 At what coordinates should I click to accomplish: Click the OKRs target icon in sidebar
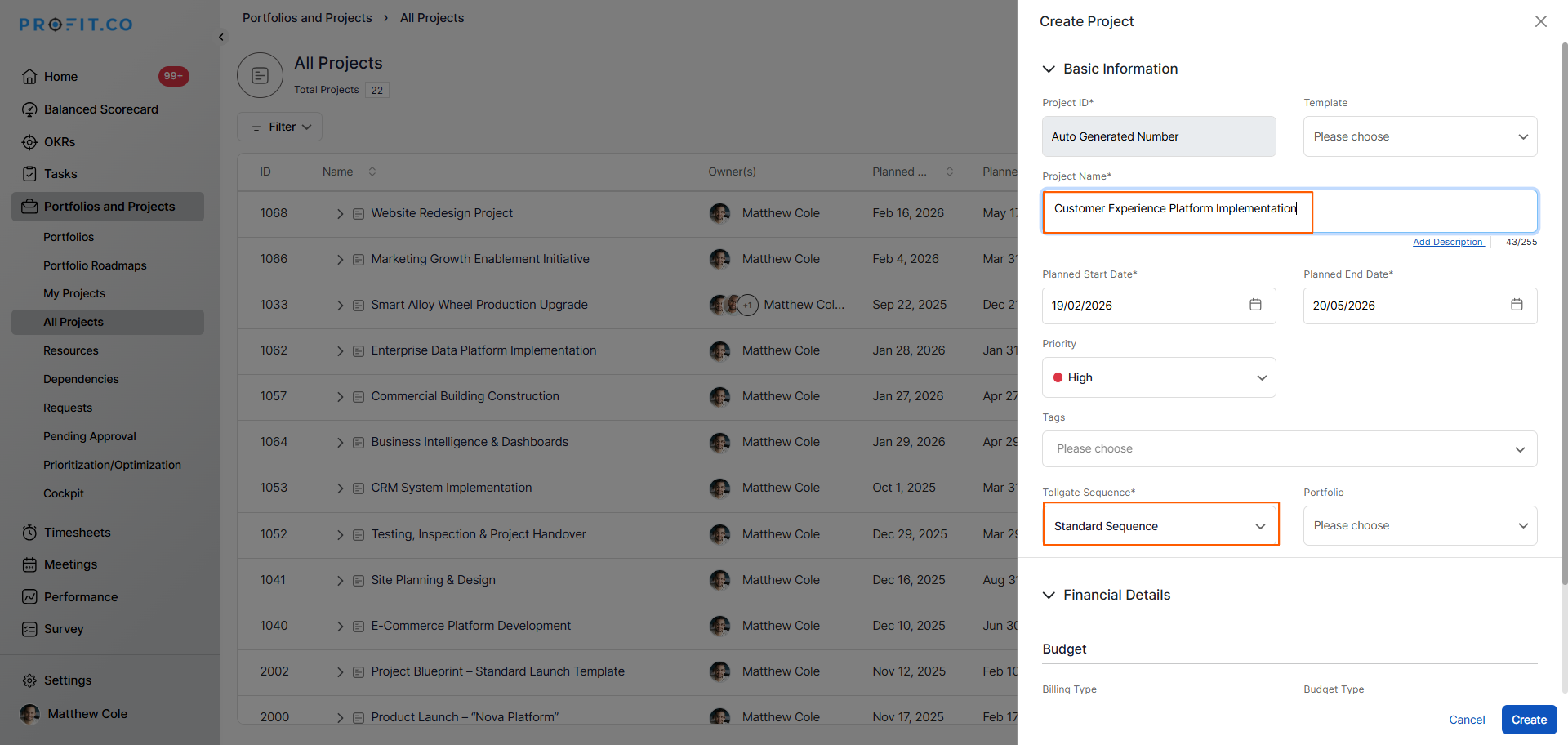tap(29, 142)
